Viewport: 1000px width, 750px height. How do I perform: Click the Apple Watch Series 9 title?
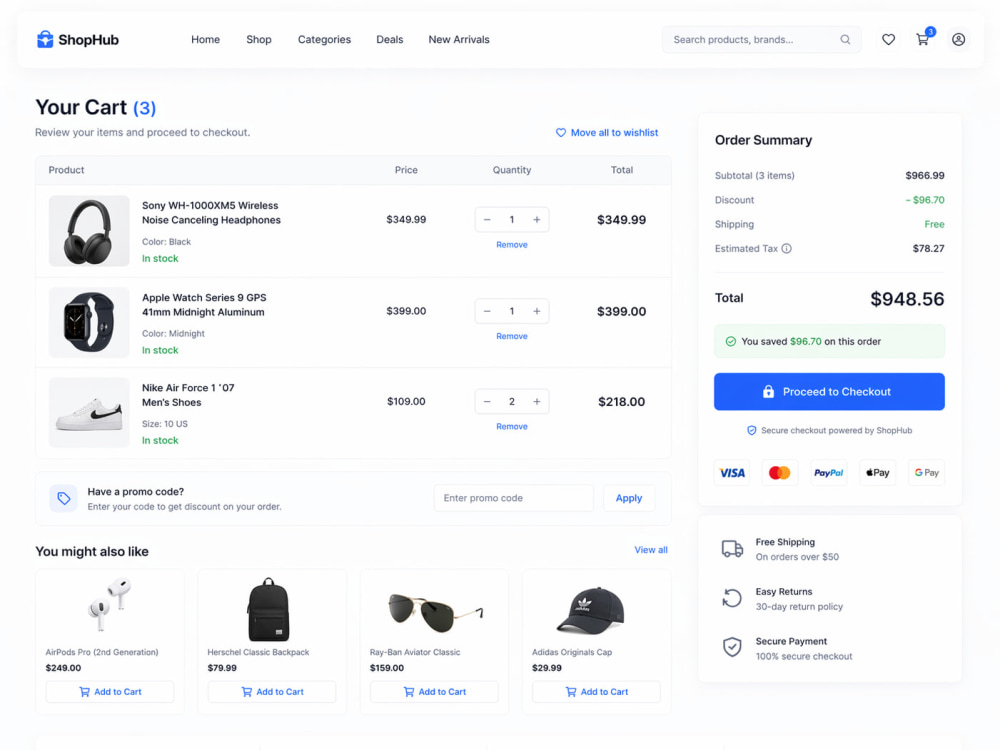[x=204, y=305]
